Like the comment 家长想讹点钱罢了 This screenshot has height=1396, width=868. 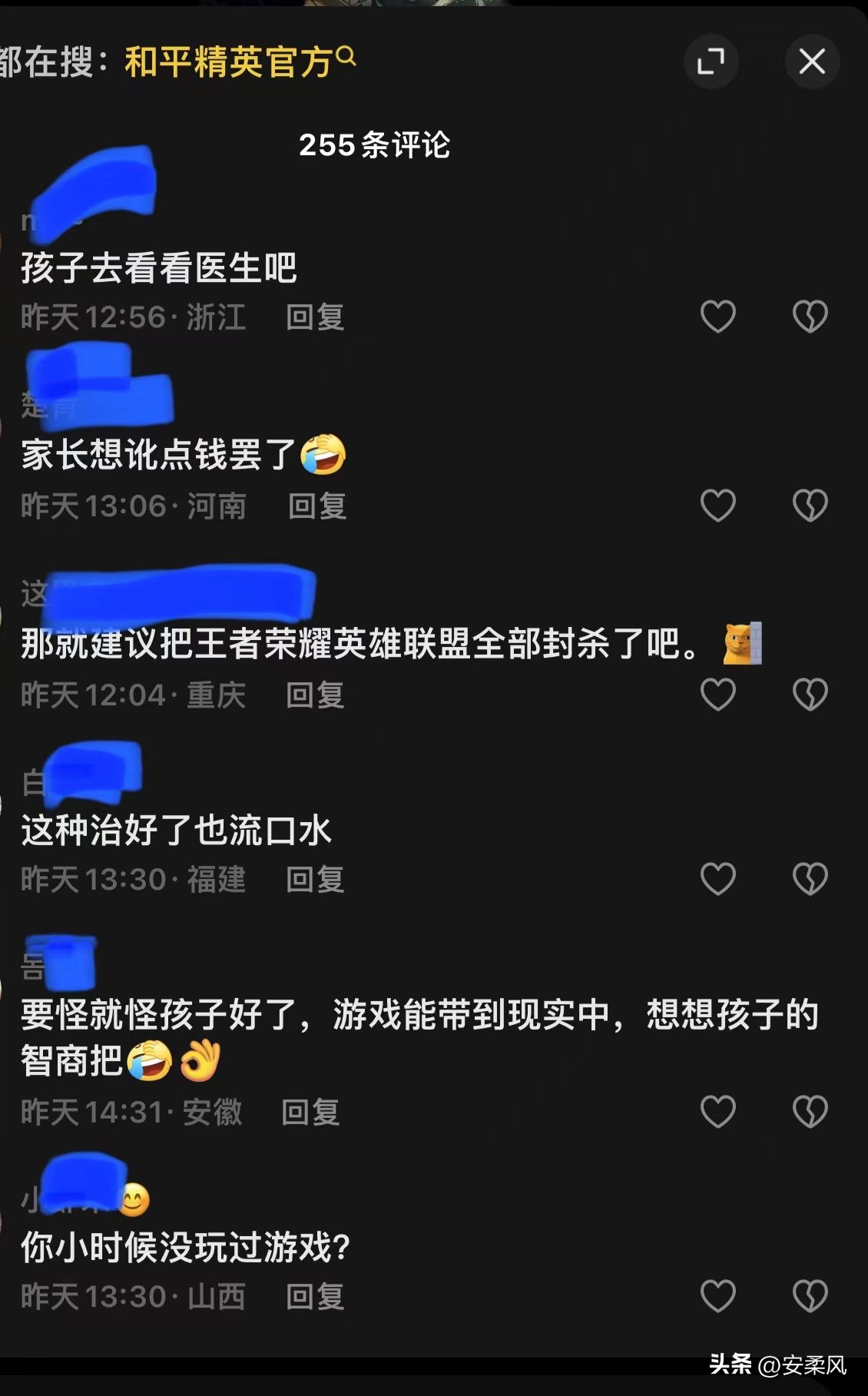point(718,506)
